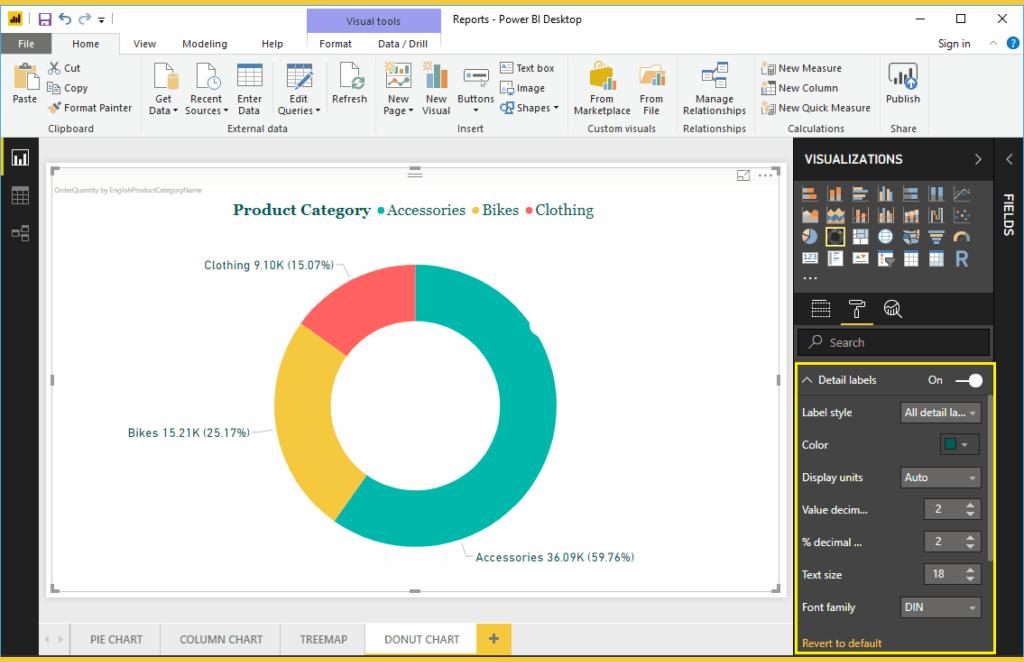The width and height of the screenshot is (1024, 662).
Task: Select the R script visual icon
Action: click(x=961, y=259)
